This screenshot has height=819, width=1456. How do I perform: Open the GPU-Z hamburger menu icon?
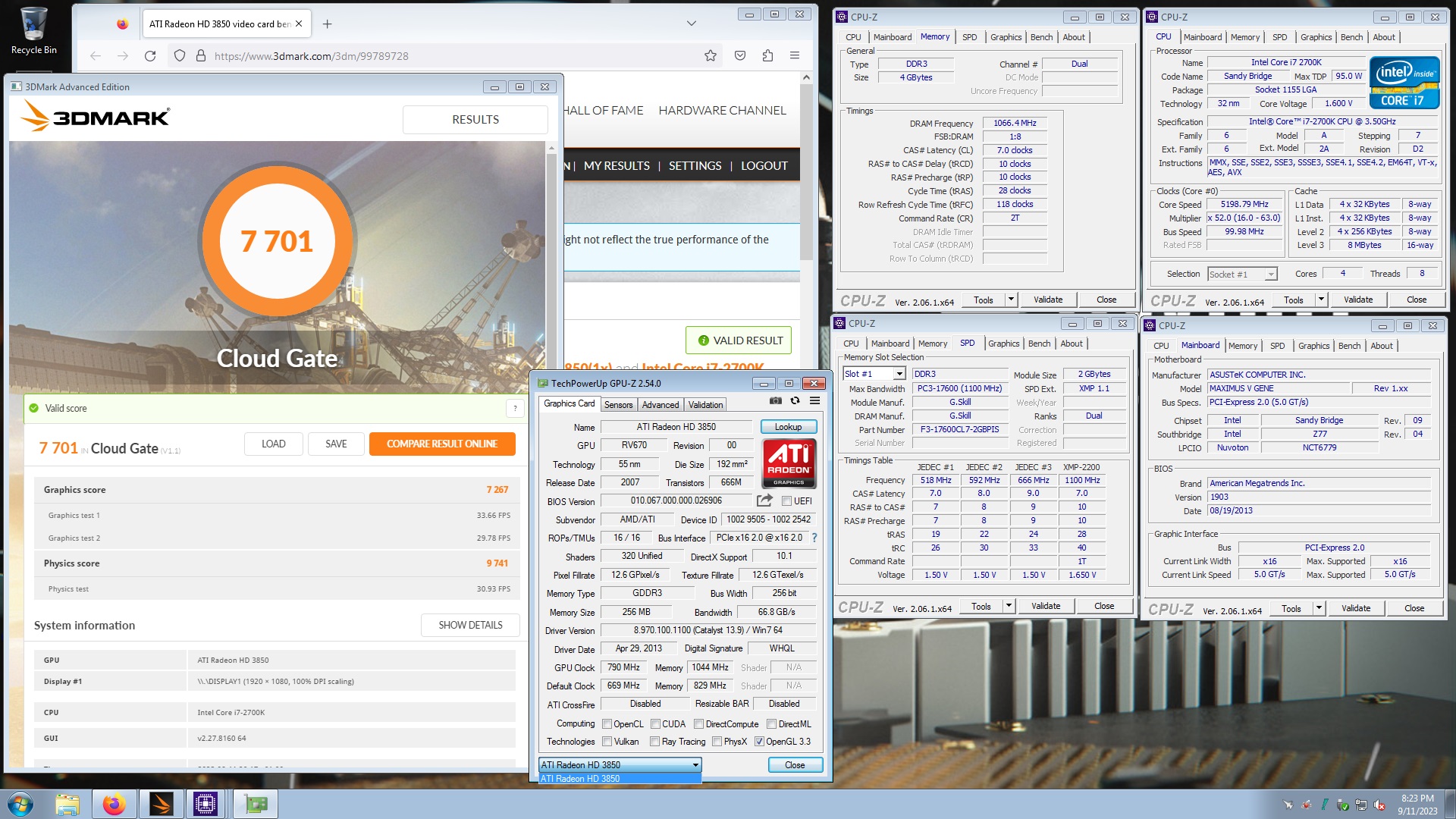point(814,401)
